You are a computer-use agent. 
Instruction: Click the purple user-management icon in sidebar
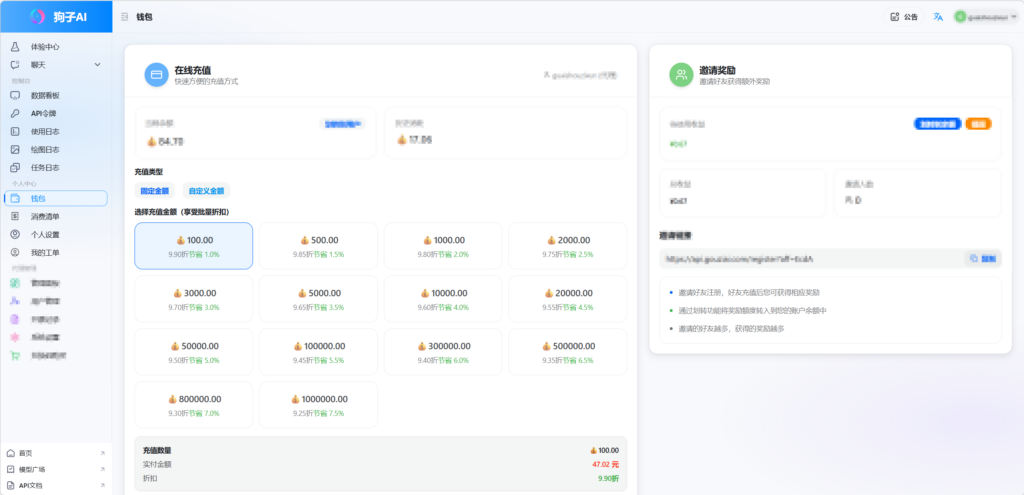click(x=15, y=302)
